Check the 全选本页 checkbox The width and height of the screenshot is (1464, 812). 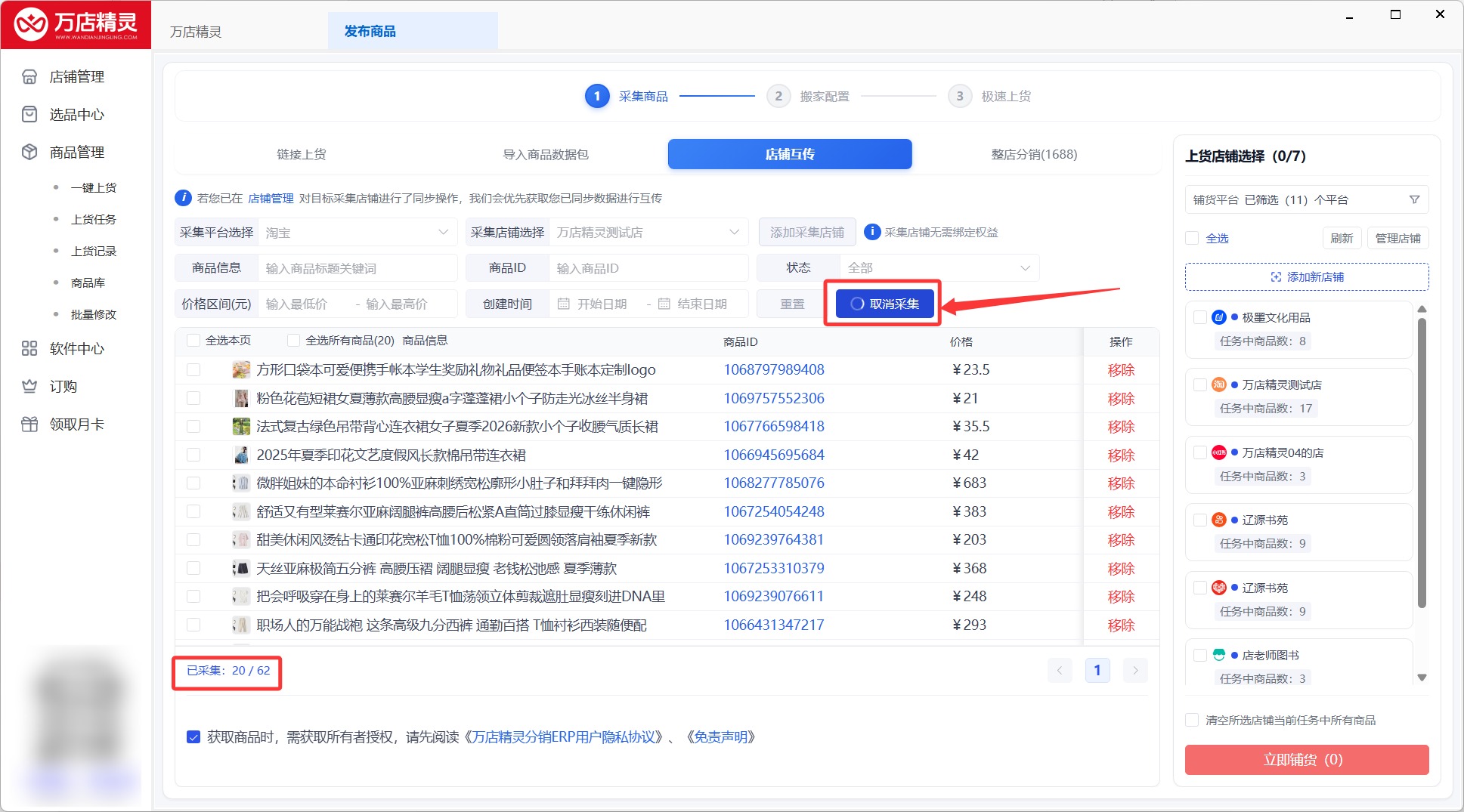193,341
